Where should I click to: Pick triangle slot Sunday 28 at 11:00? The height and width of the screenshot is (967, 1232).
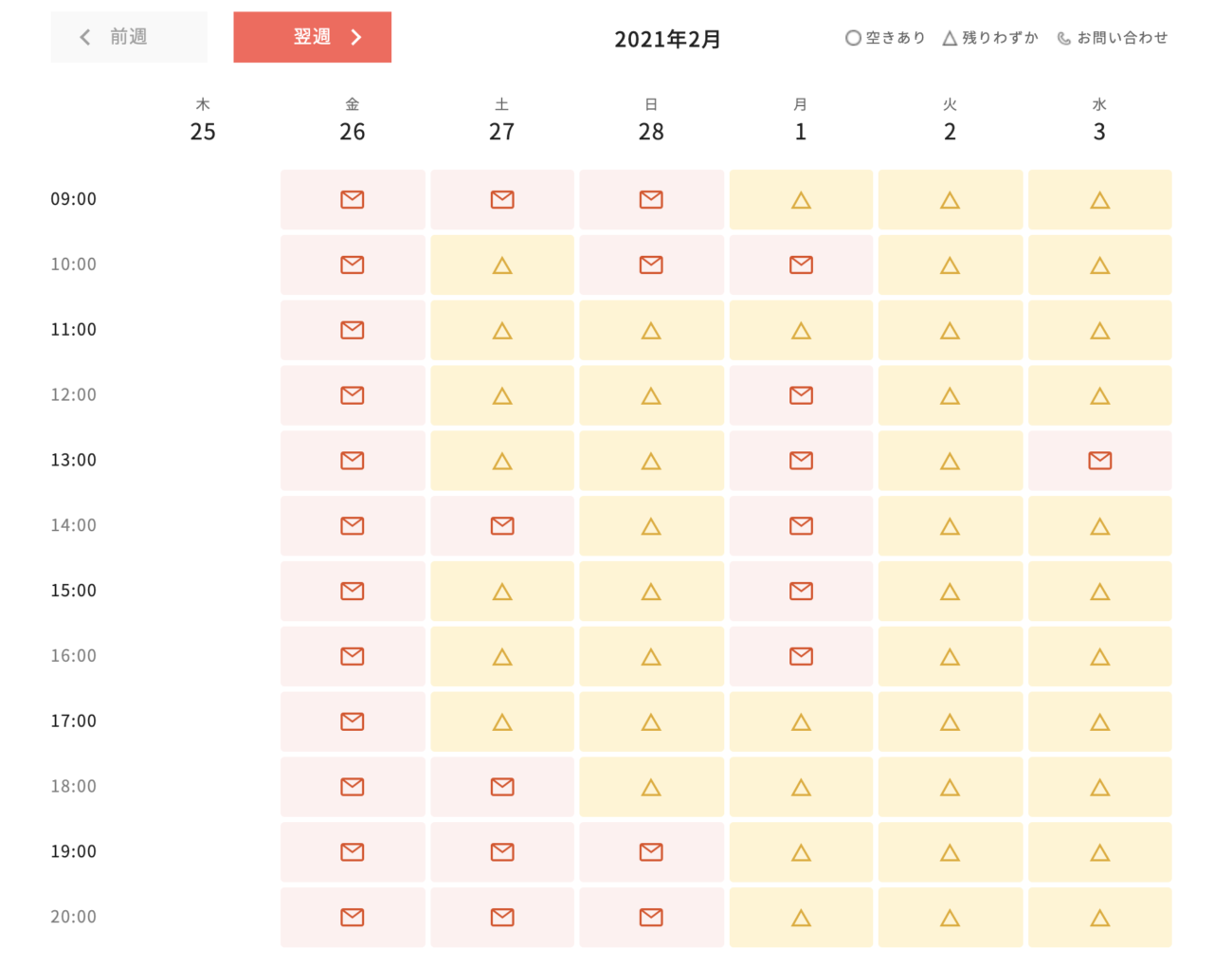(x=651, y=331)
